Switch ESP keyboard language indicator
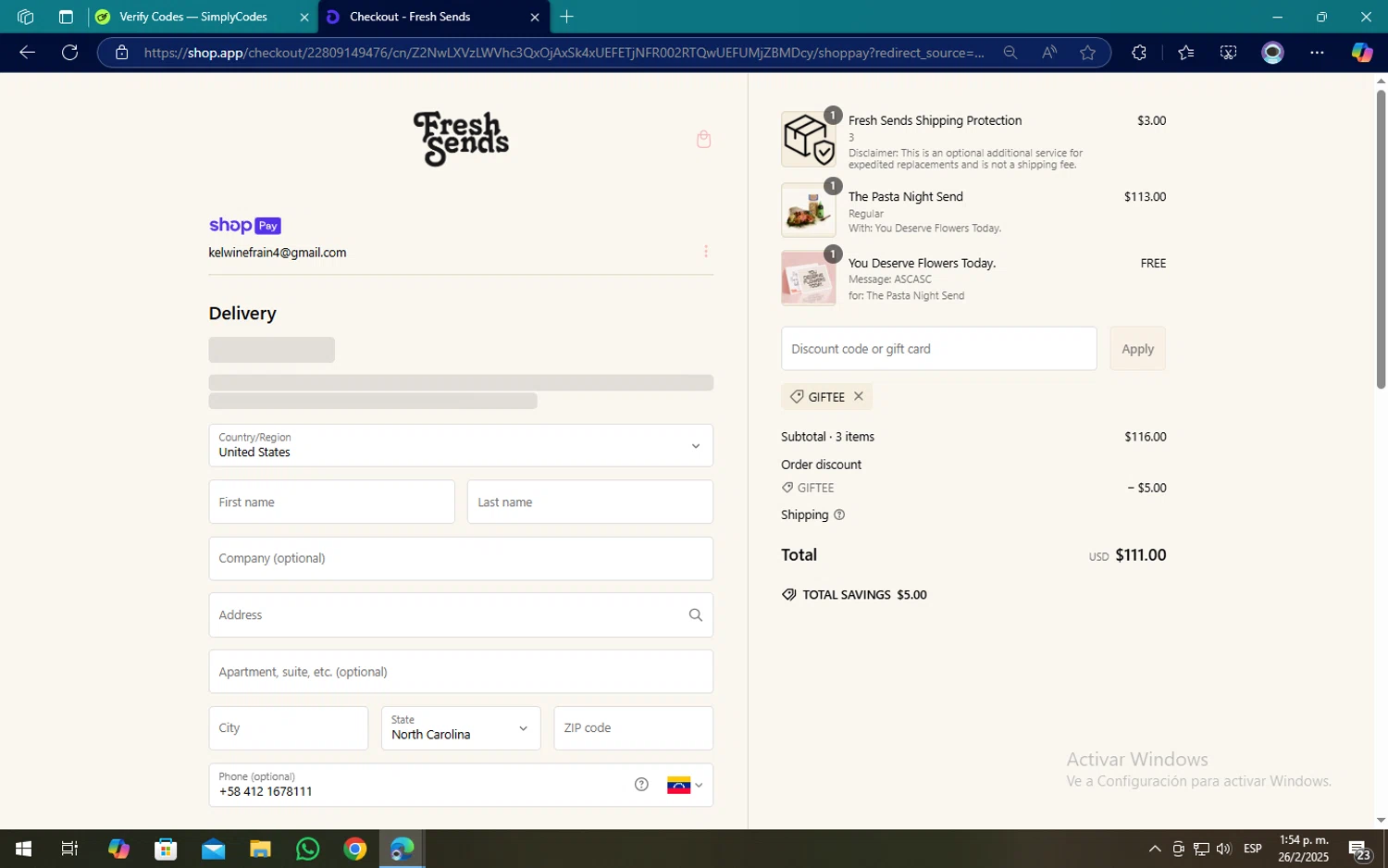Viewport: 1388px width, 868px height. point(1253,849)
